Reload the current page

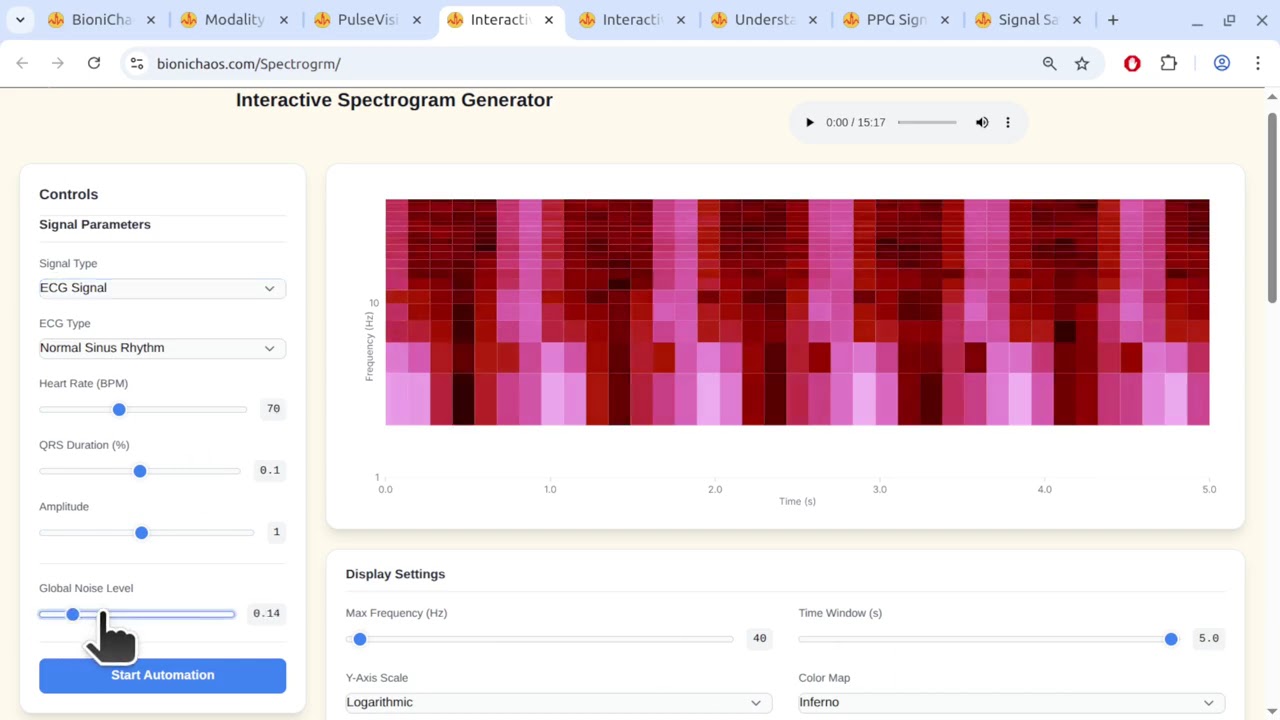94,63
